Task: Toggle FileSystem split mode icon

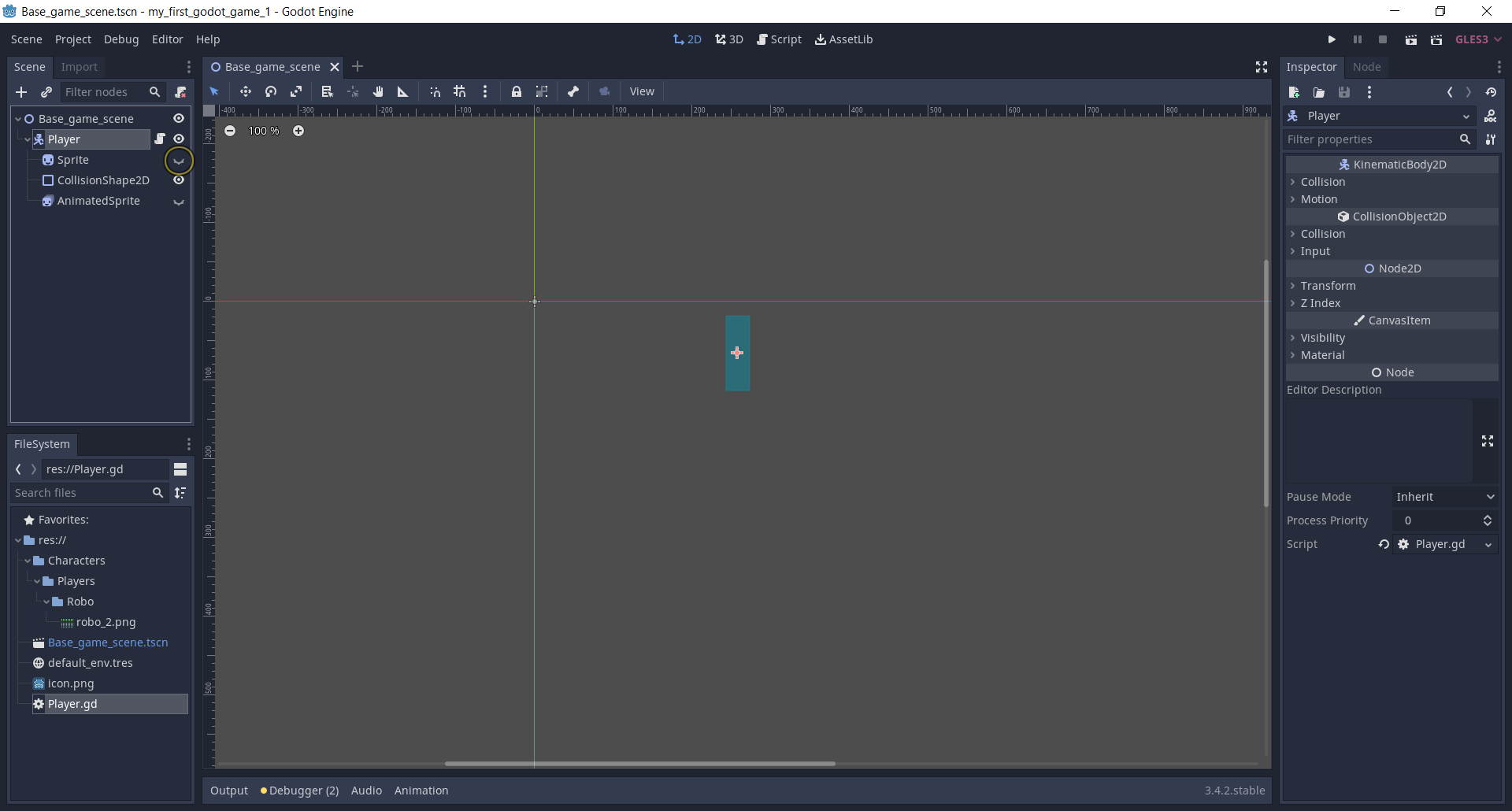Action: click(x=180, y=469)
